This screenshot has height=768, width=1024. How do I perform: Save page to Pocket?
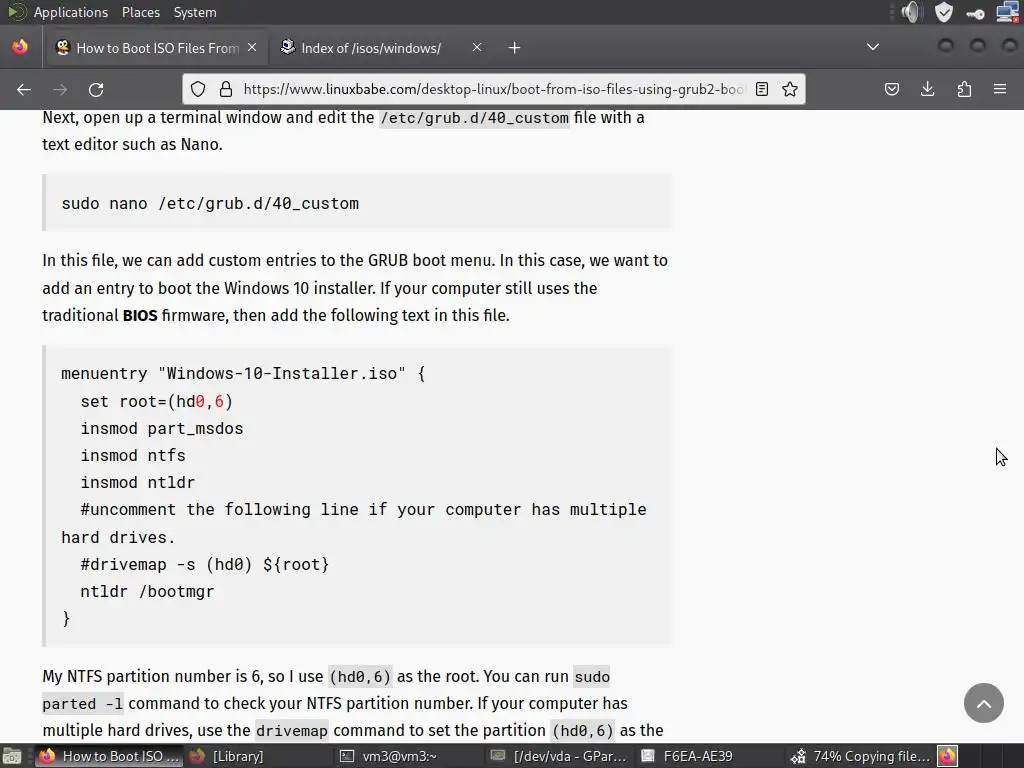(x=891, y=89)
